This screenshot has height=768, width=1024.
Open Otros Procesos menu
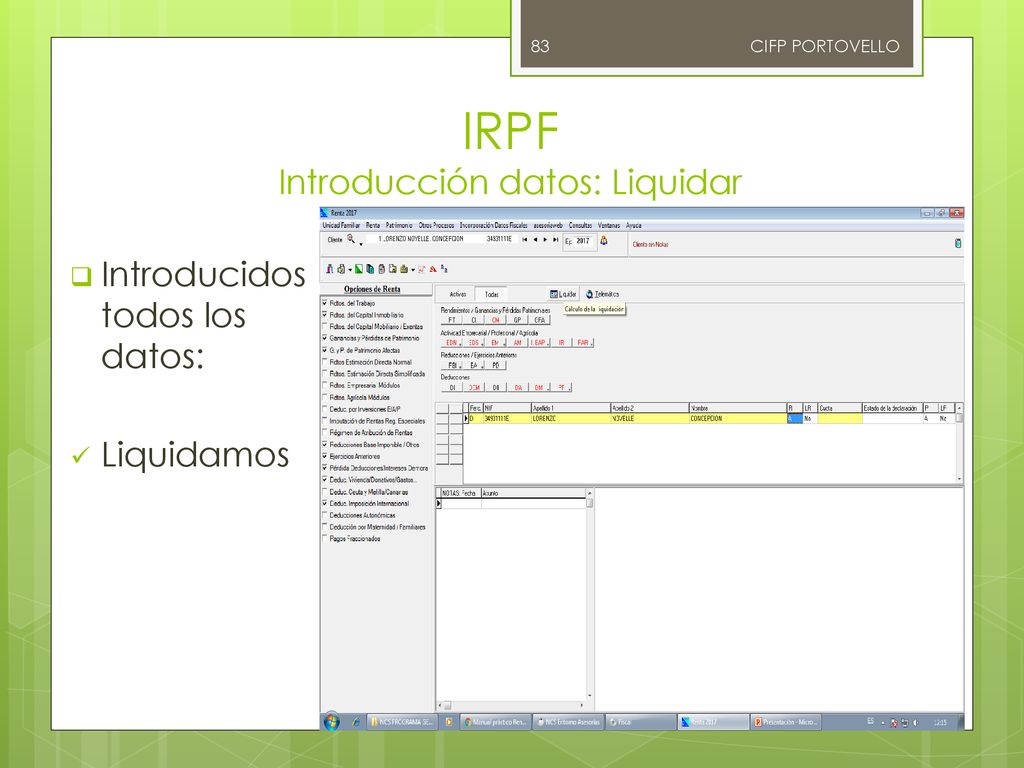click(436, 225)
